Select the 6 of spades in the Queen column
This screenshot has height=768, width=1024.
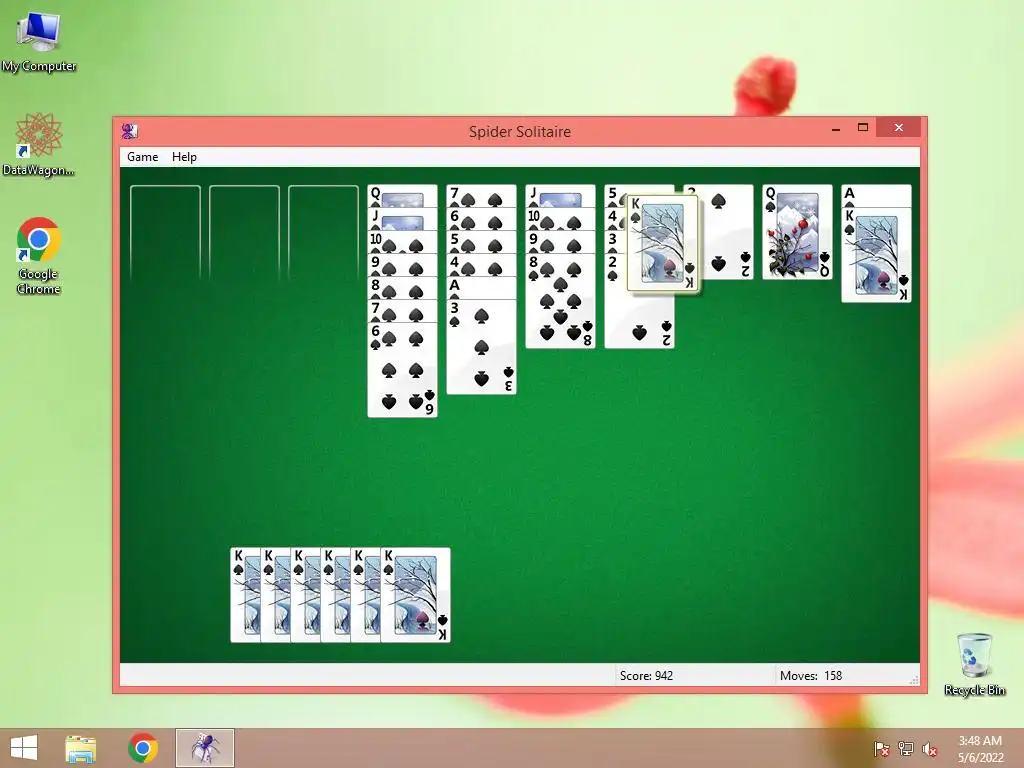tap(402, 370)
